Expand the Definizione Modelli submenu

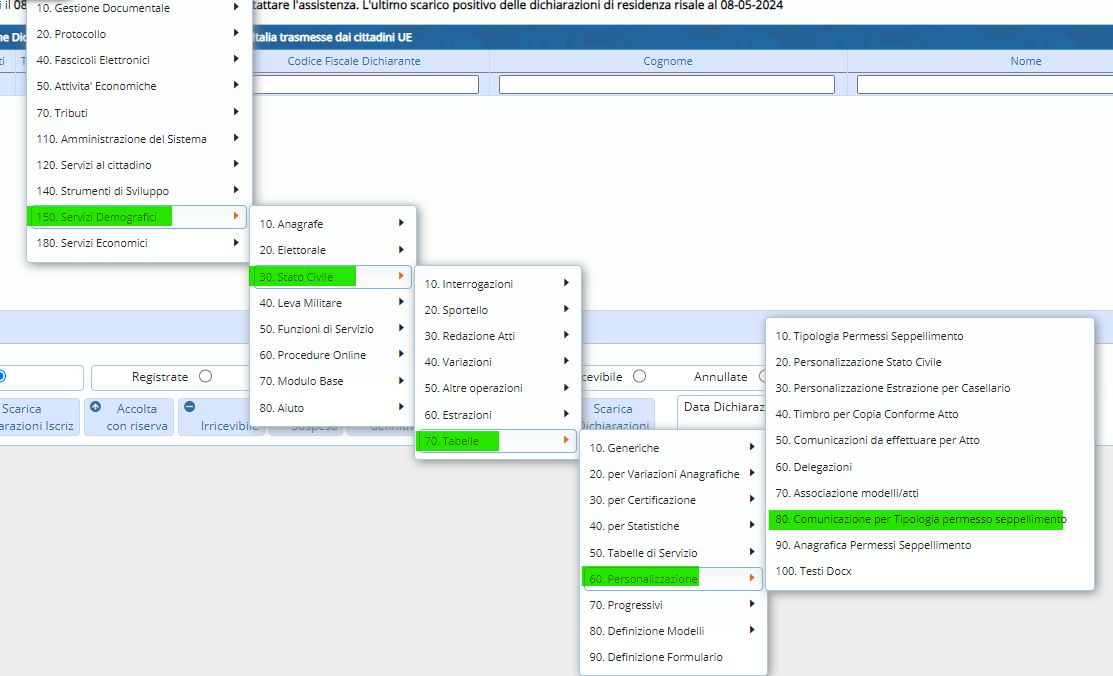point(751,631)
